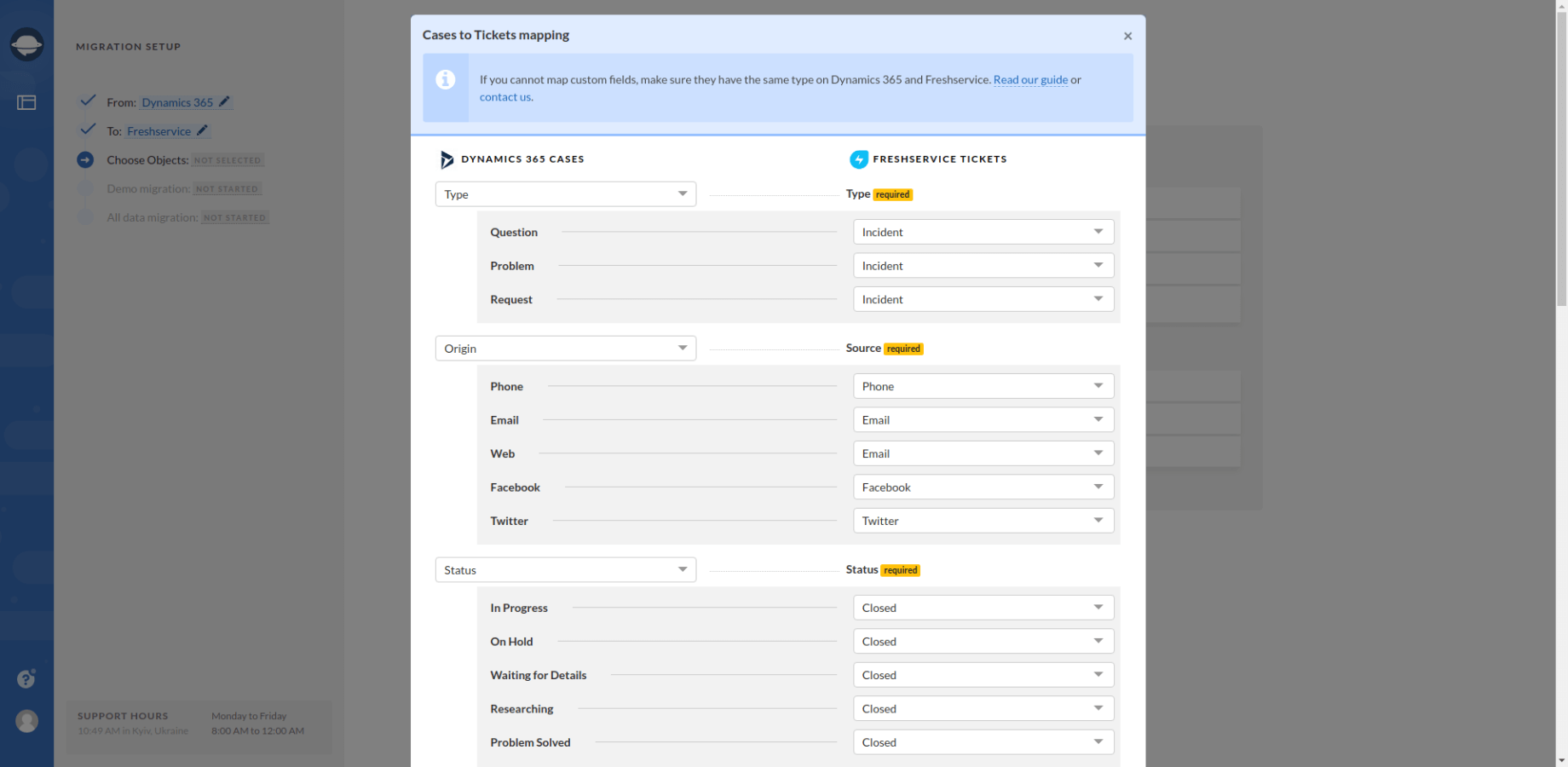1568x767 pixels.
Task: Change the Researching status mapping
Action: [983, 709]
